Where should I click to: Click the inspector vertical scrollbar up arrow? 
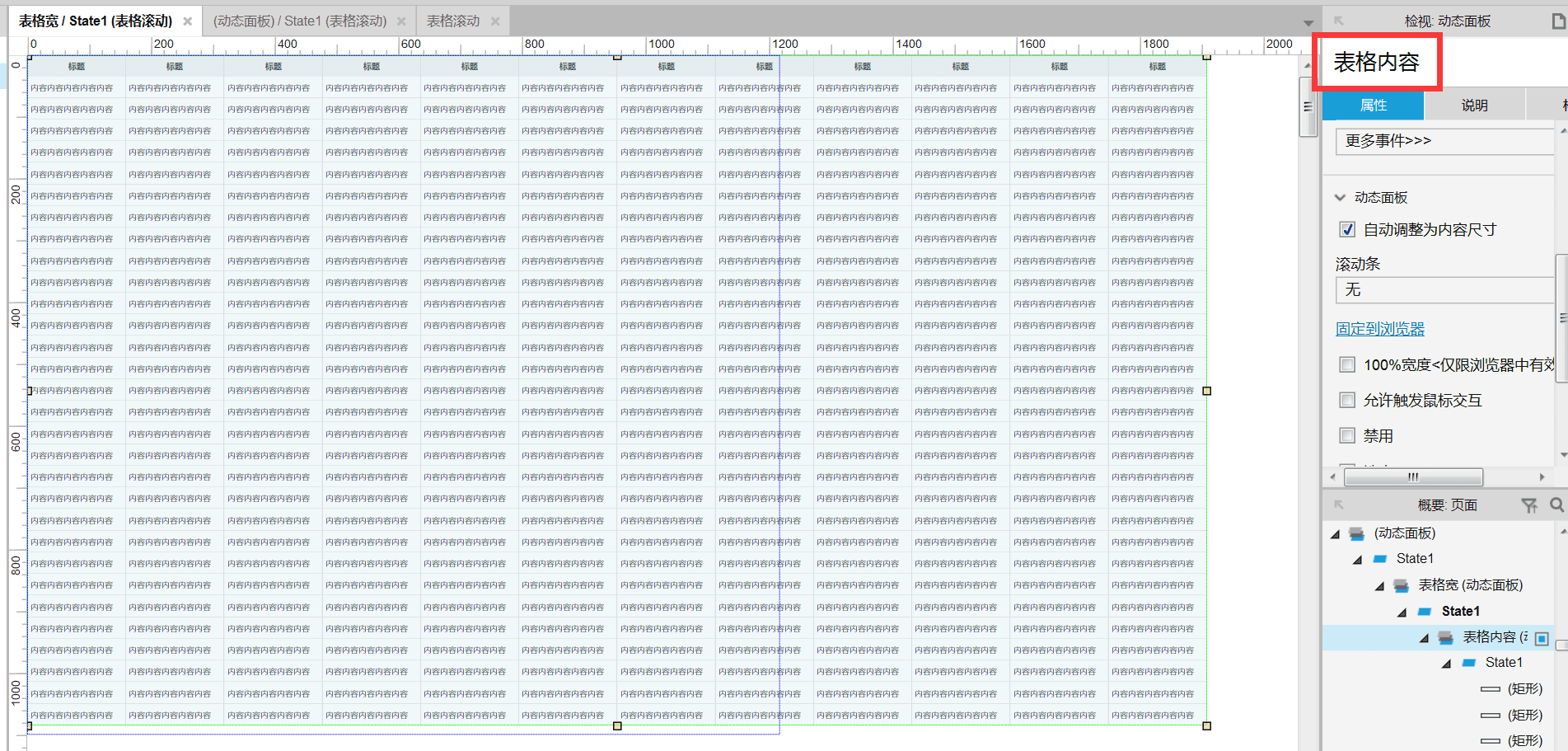1563,130
